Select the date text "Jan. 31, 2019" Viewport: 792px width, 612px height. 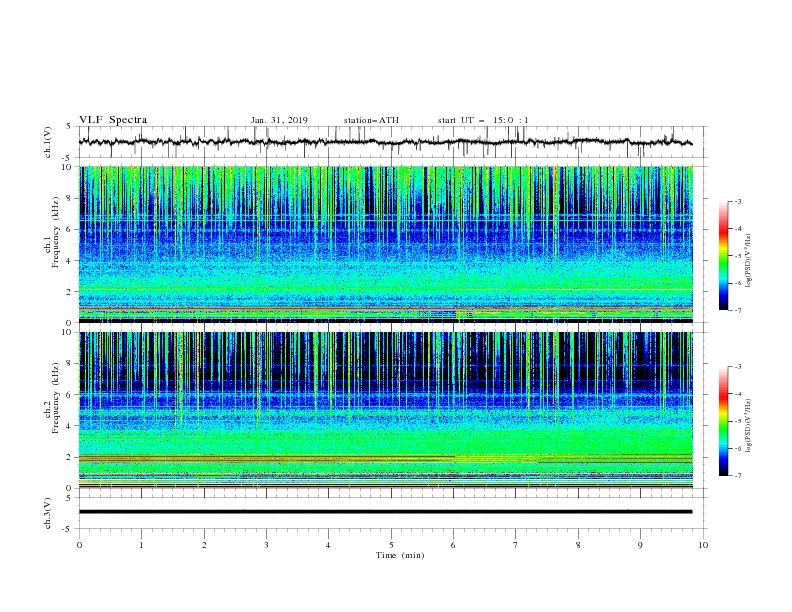279,120
